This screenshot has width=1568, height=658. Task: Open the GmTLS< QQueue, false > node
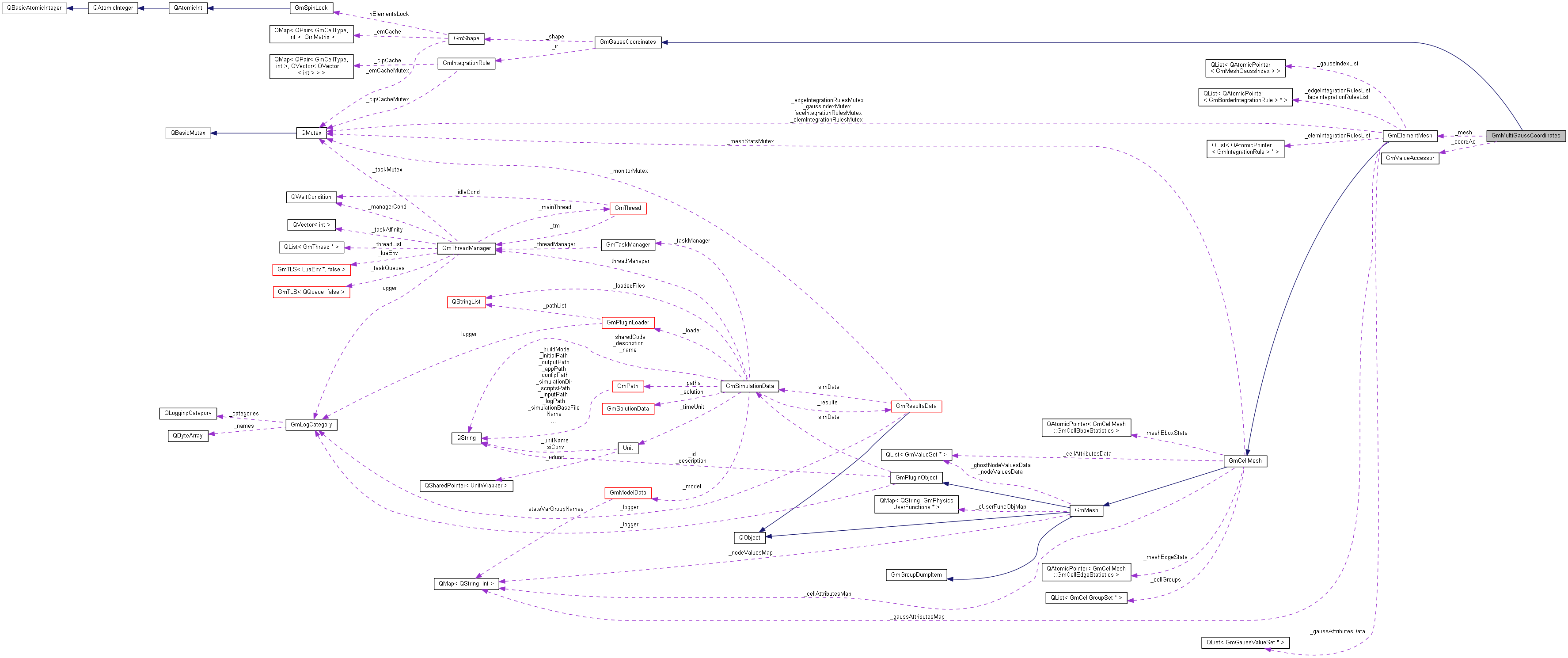click(311, 292)
